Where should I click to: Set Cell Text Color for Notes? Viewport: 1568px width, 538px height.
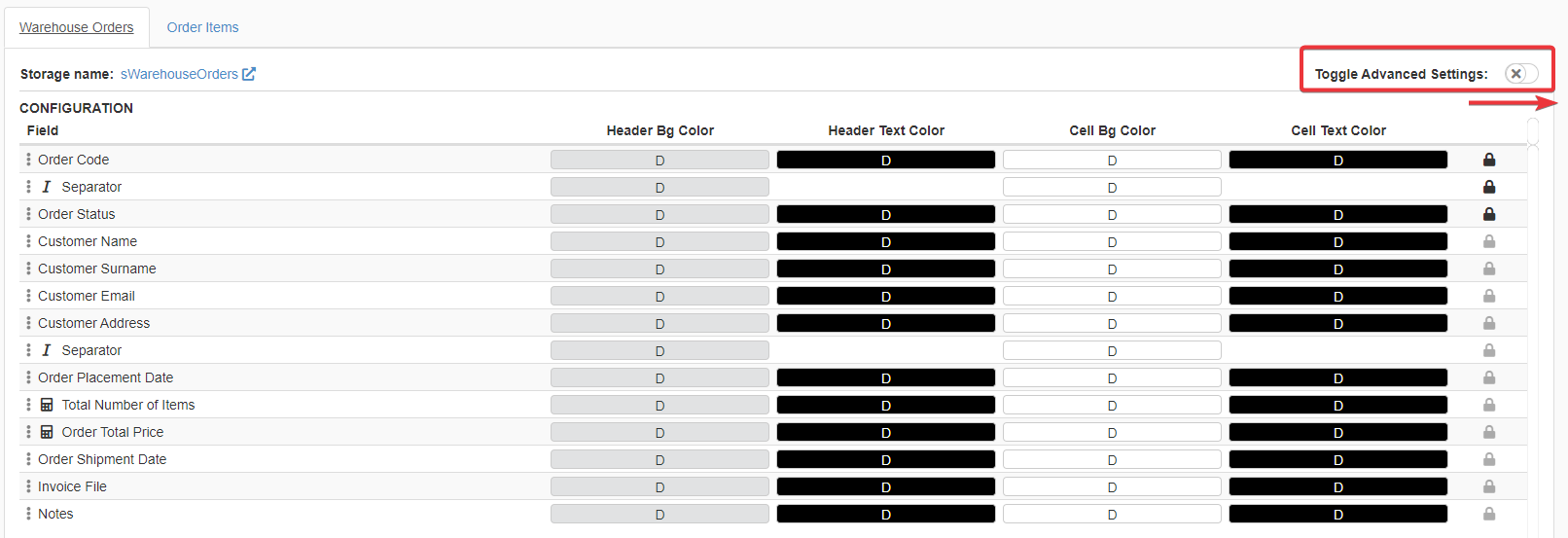click(x=1337, y=514)
